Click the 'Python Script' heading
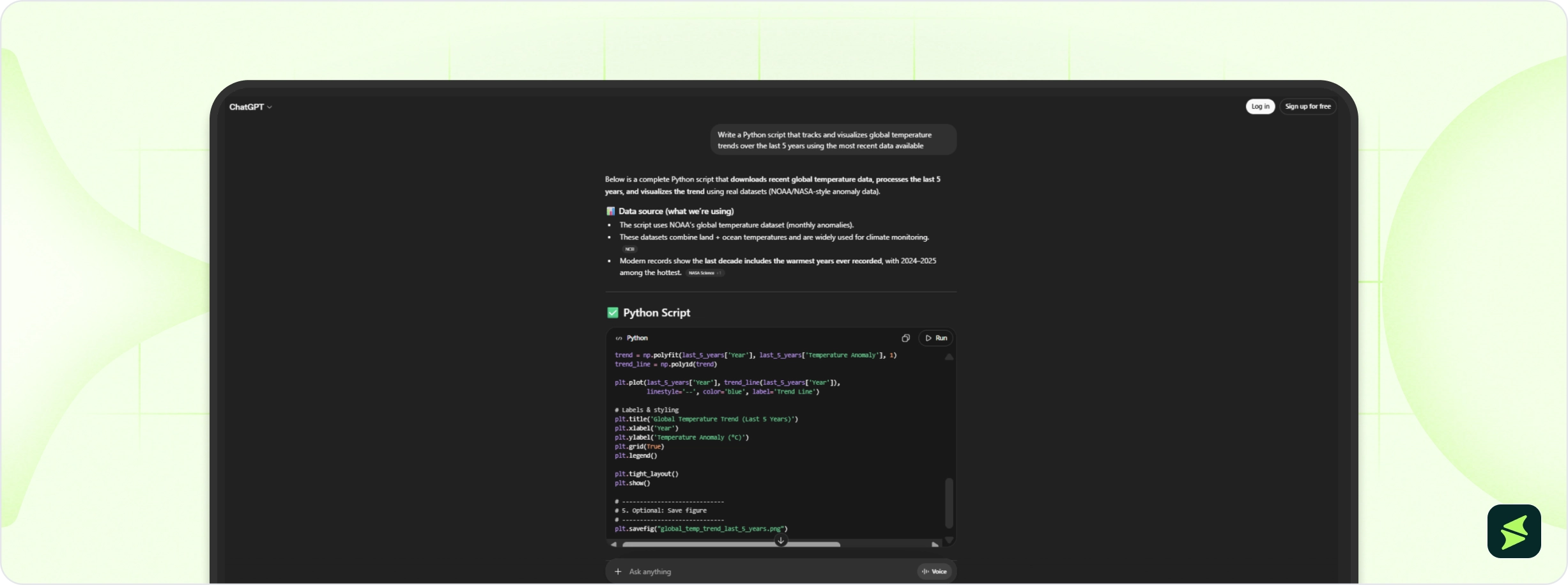1568x585 pixels. (656, 313)
